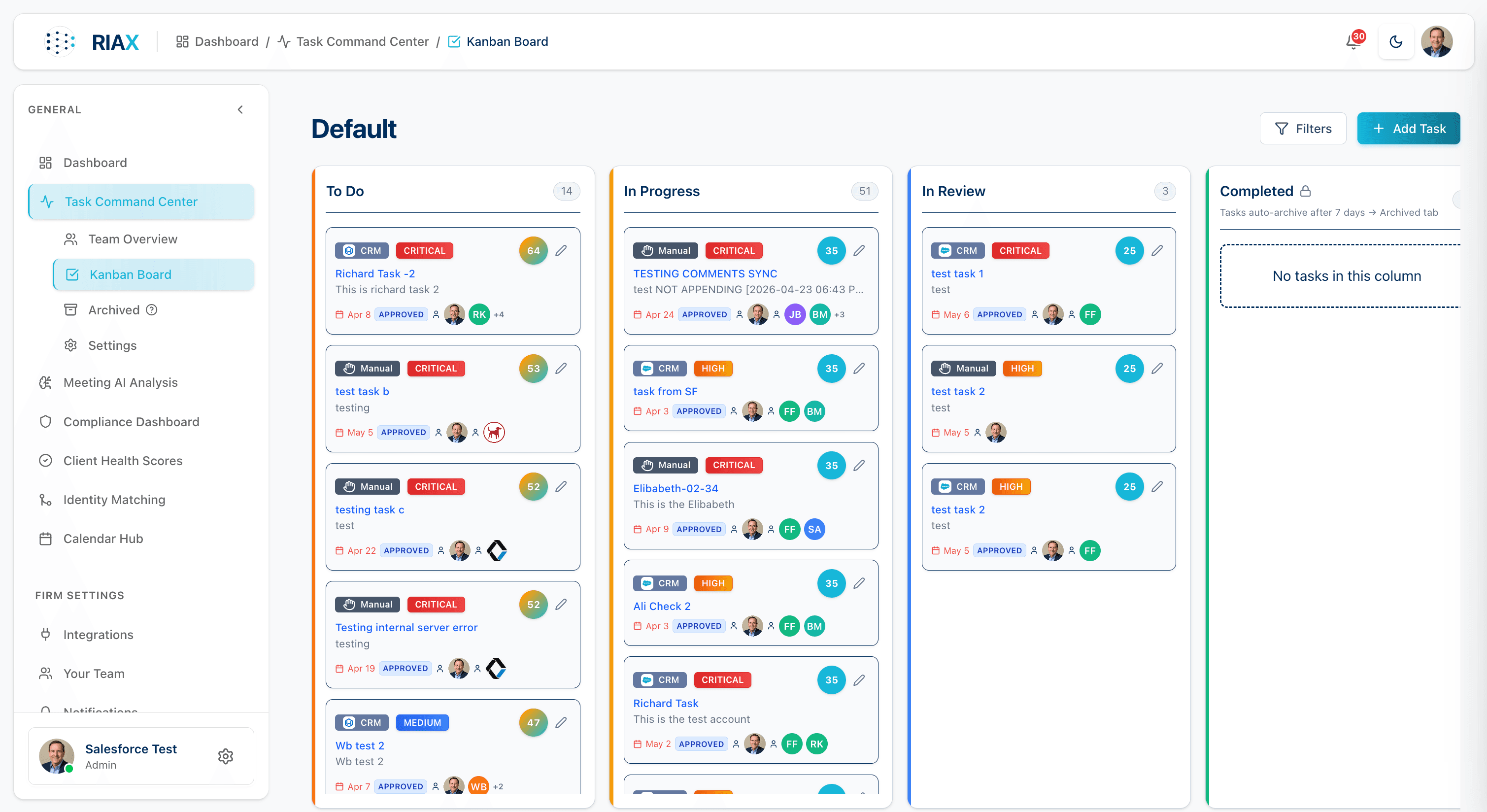Click the JB avatar on TESTING COMMENTS SYNC
Viewport: 1487px width, 812px height.
[795, 314]
